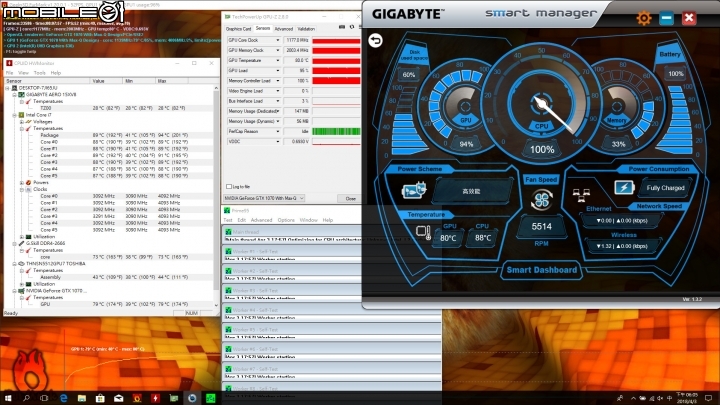This screenshot has width=720, height=405.
Task: Show hidden system tray icons
Action: pyautogui.click(x=633, y=398)
